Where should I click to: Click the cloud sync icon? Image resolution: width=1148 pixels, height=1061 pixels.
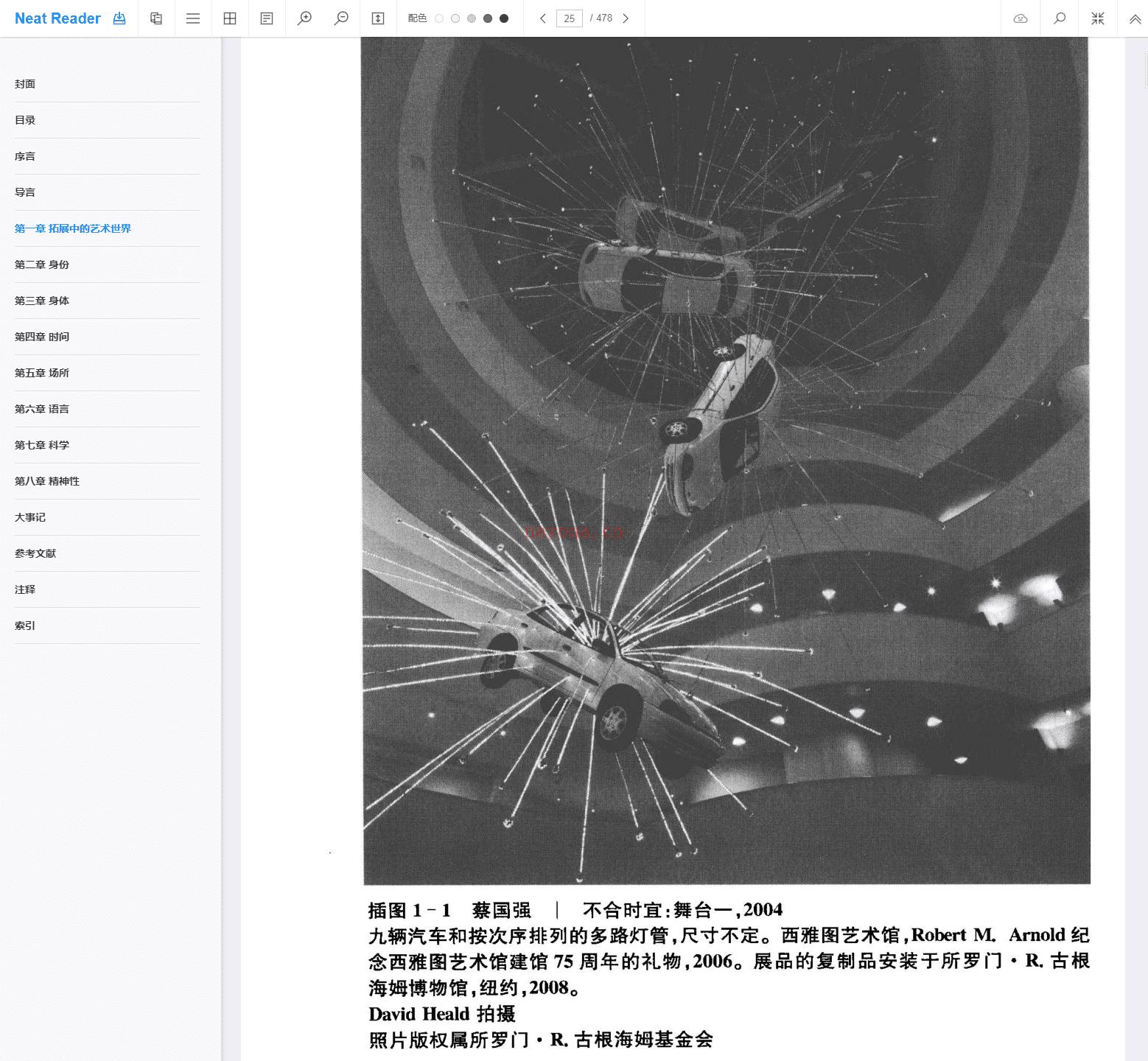pos(1021,18)
